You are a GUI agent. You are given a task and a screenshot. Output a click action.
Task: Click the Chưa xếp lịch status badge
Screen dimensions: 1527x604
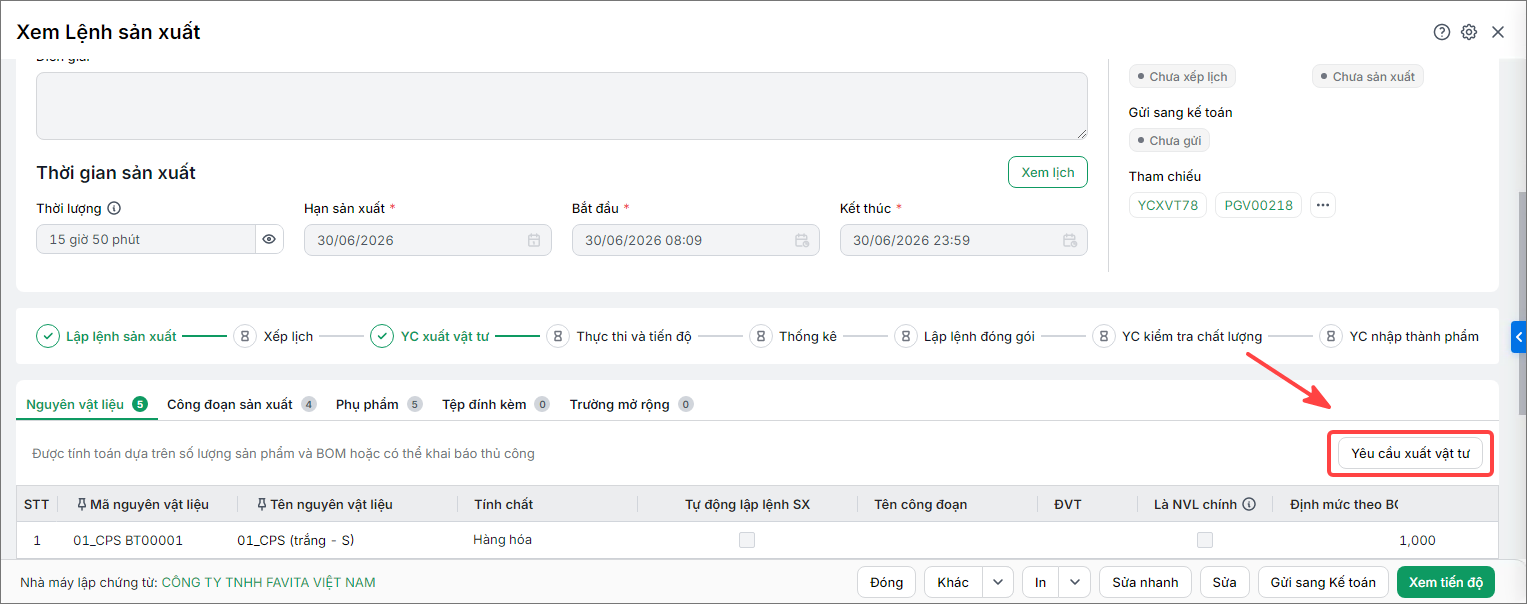click(1183, 76)
